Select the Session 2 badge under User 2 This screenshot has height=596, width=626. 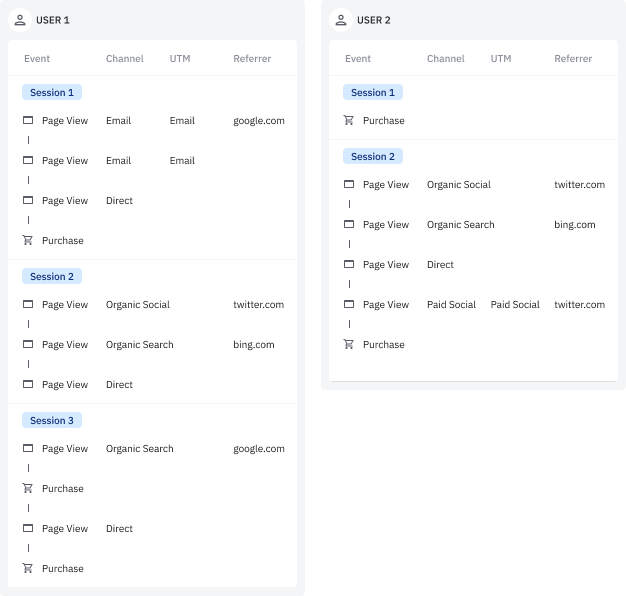[373, 157]
